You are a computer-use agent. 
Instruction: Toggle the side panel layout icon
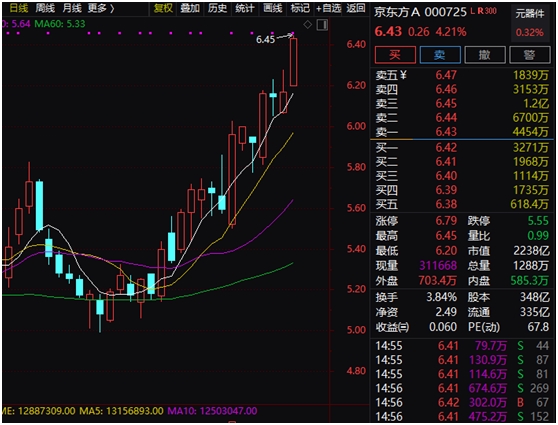[322, 25]
